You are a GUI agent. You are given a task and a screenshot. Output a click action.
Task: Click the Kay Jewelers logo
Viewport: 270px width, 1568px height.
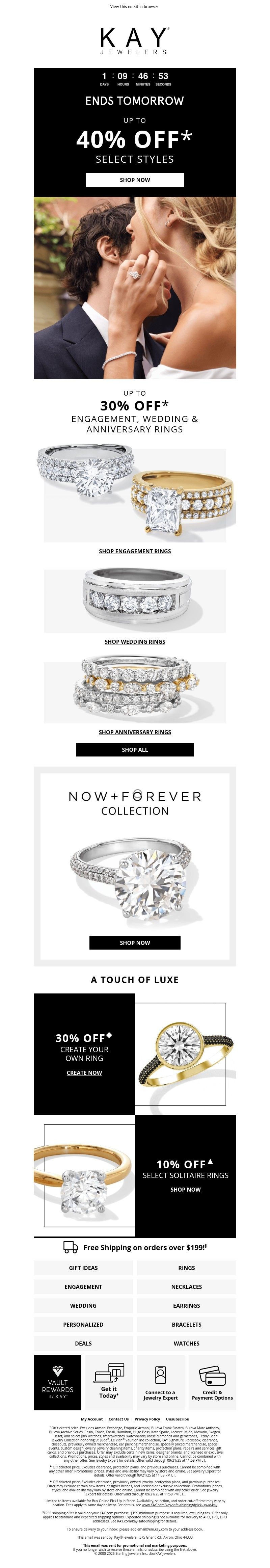point(134,41)
